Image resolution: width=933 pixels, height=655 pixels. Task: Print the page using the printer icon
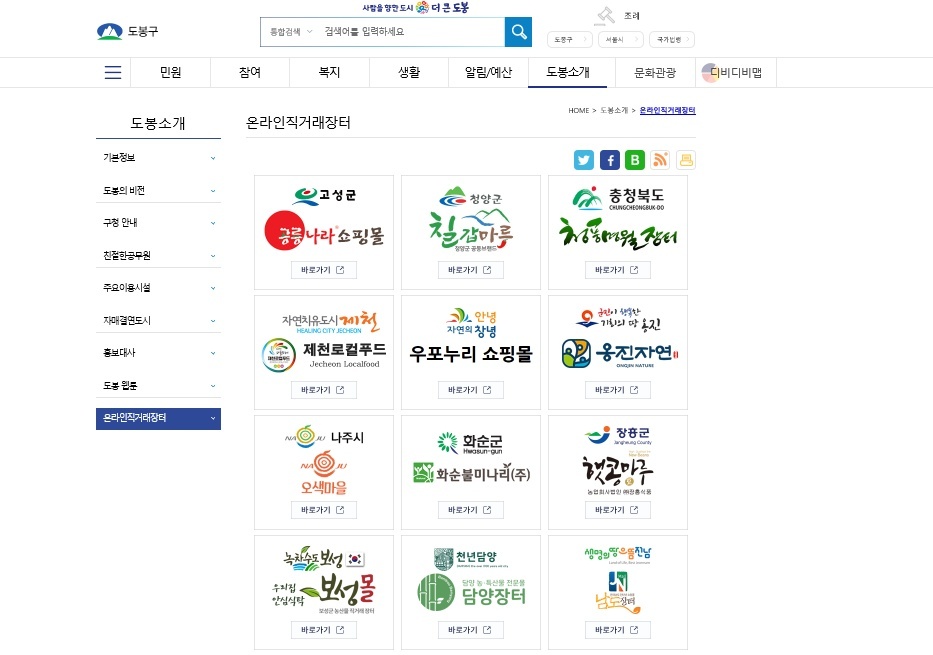coord(686,160)
